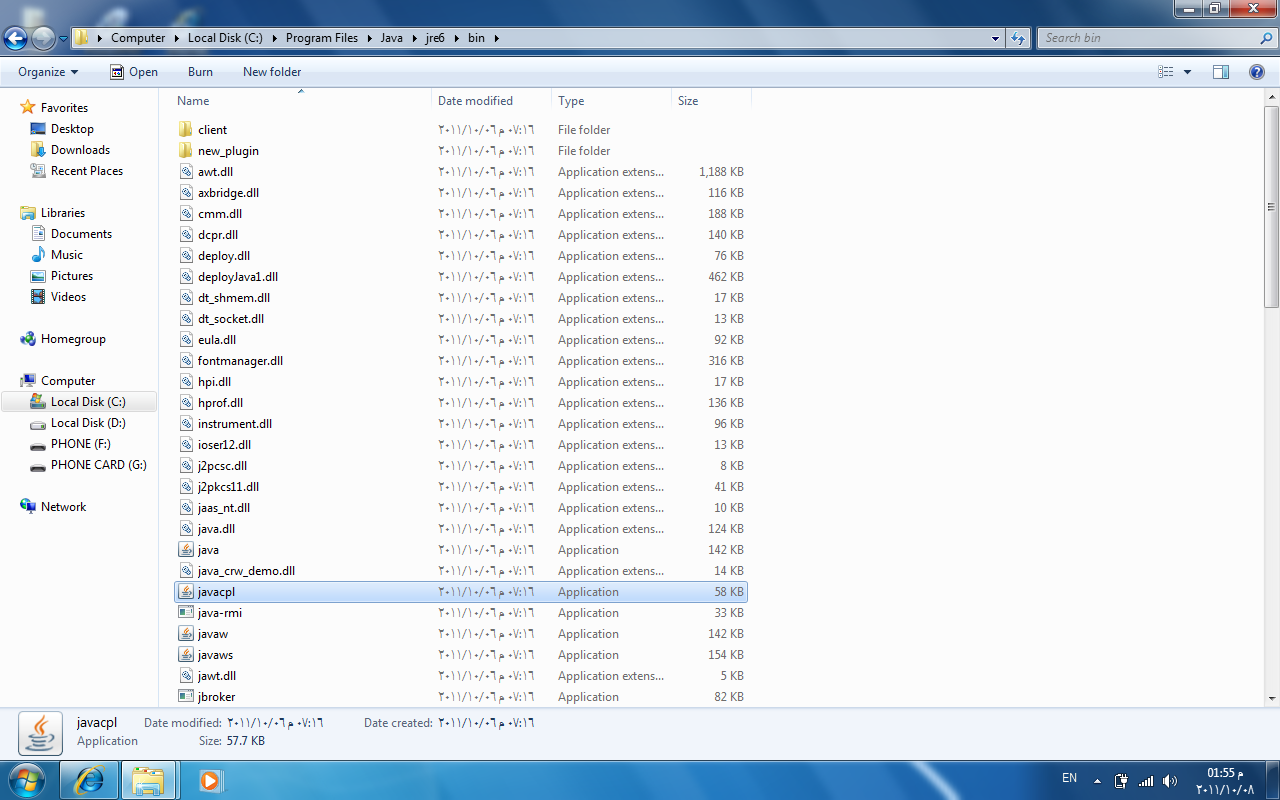
Task: Click the network signal tray icon
Action: tap(1146, 781)
